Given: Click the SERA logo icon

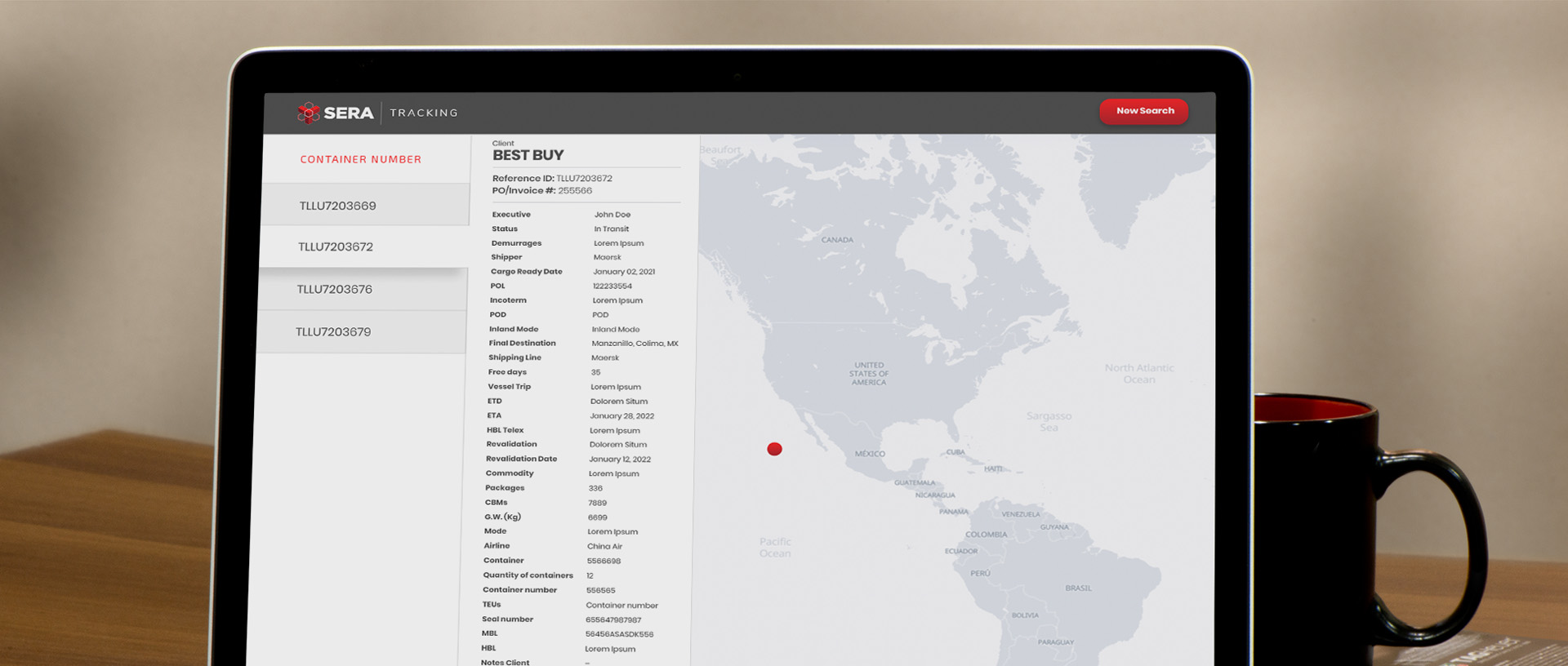Looking at the screenshot, I should point(308,113).
